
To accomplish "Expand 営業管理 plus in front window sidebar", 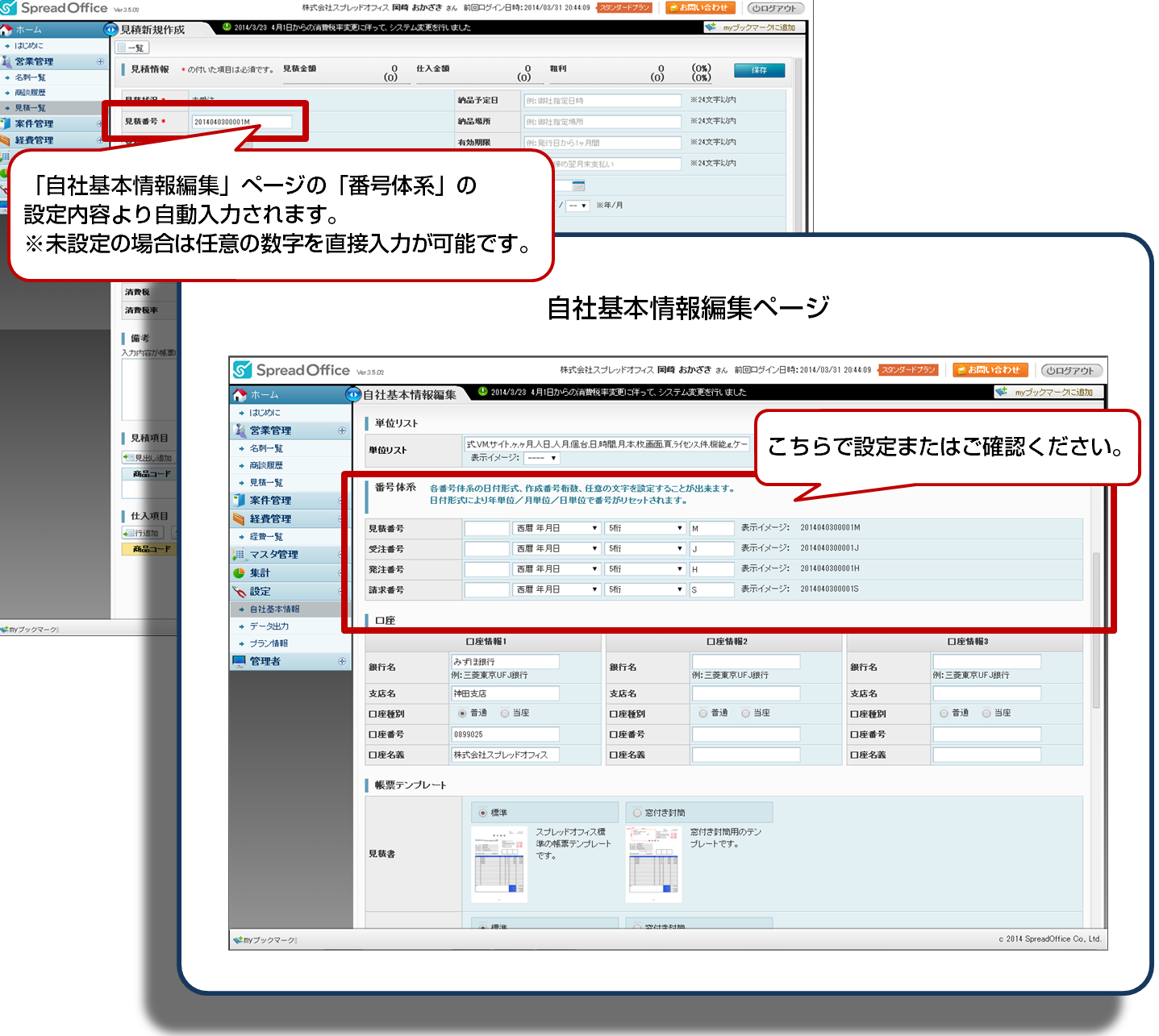I will [342, 431].
